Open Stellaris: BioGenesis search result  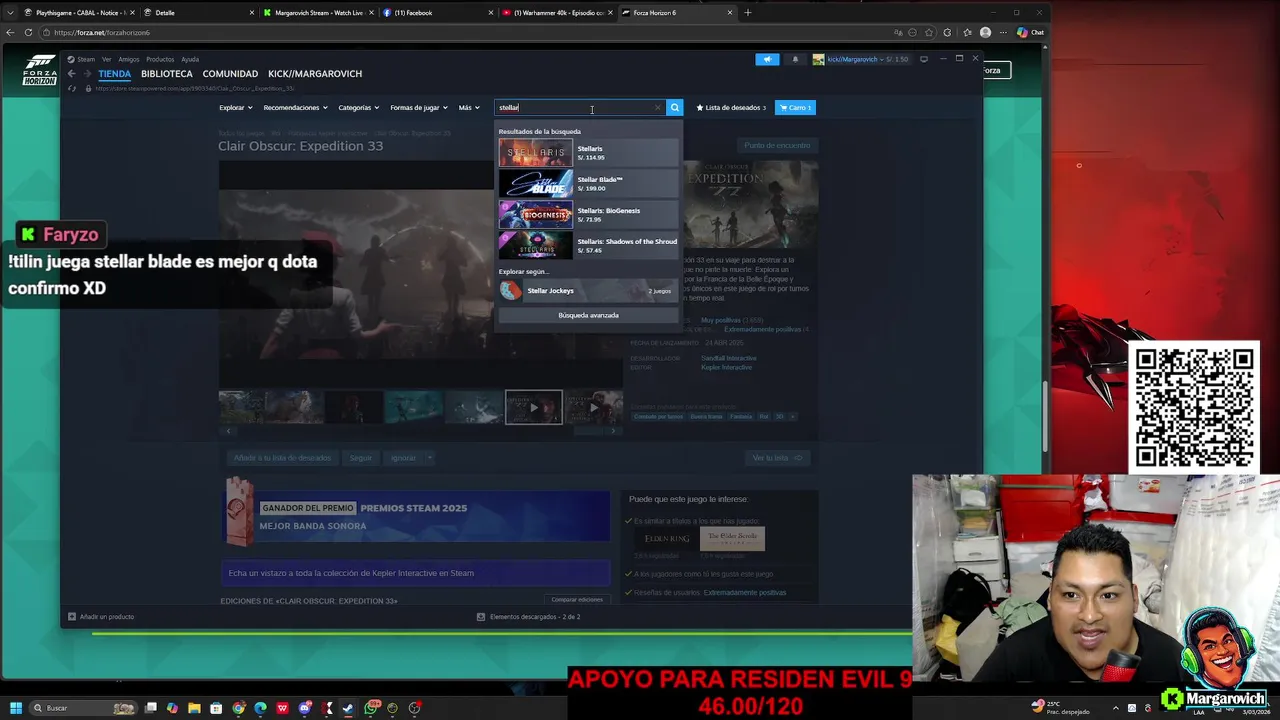coord(588,215)
